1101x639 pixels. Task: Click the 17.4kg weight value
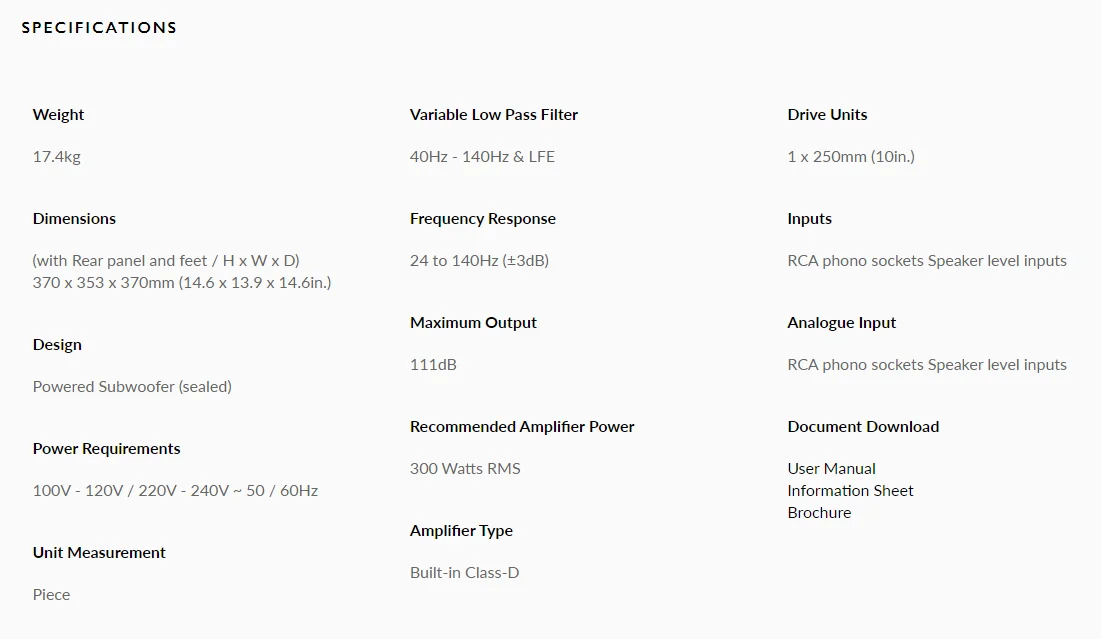pyautogui.click(x=56, y=157)
